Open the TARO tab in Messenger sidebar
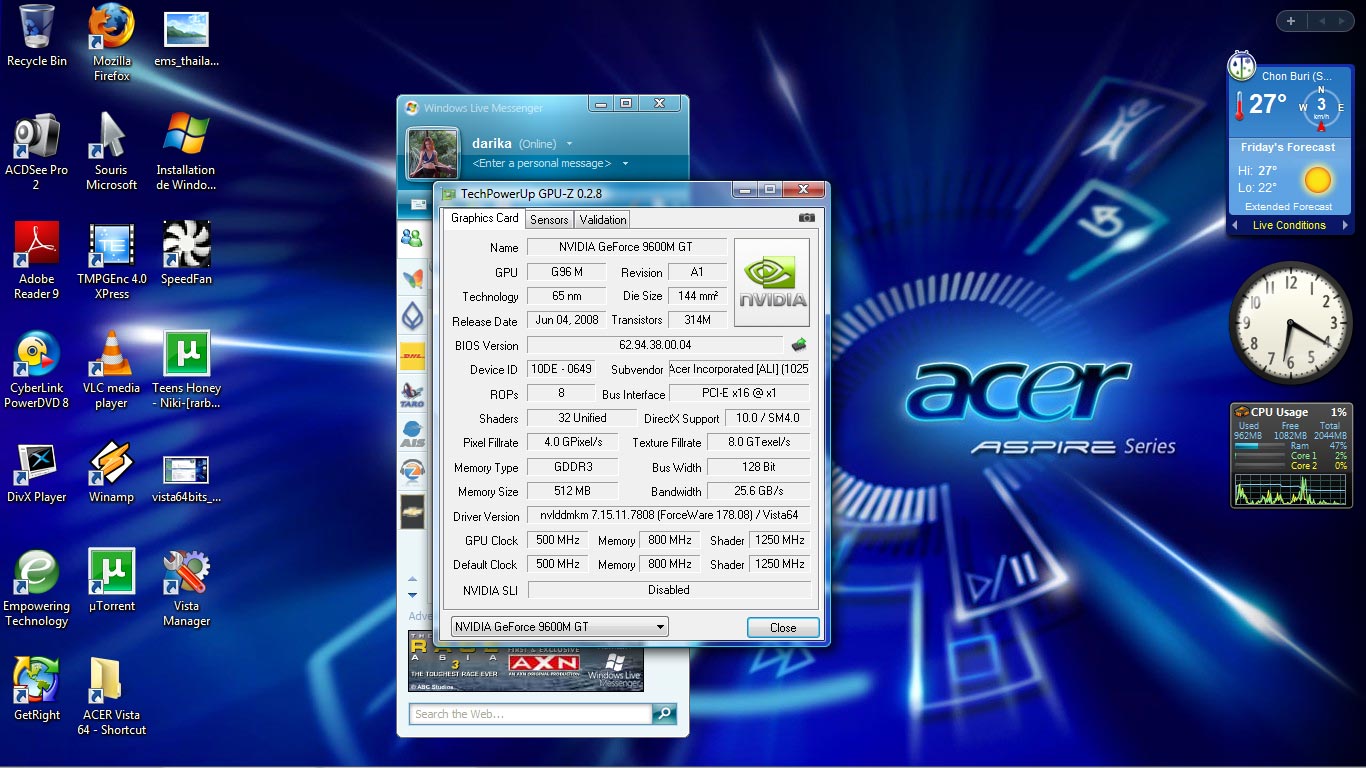Screen dimensions: 1366x768 click(x=412, y=394)
